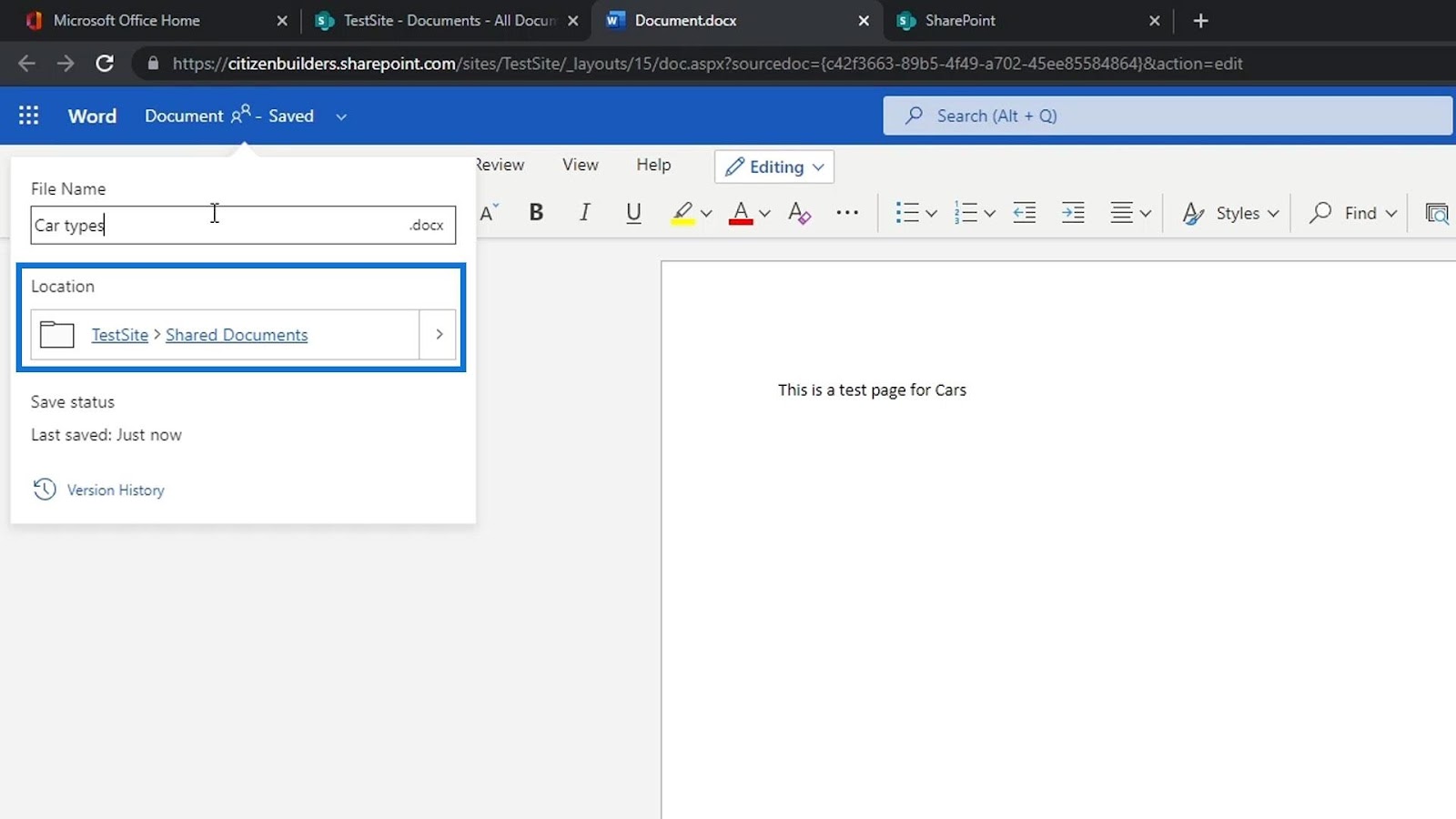
Task: Toggle bold formatting
Action: [536, 213]
